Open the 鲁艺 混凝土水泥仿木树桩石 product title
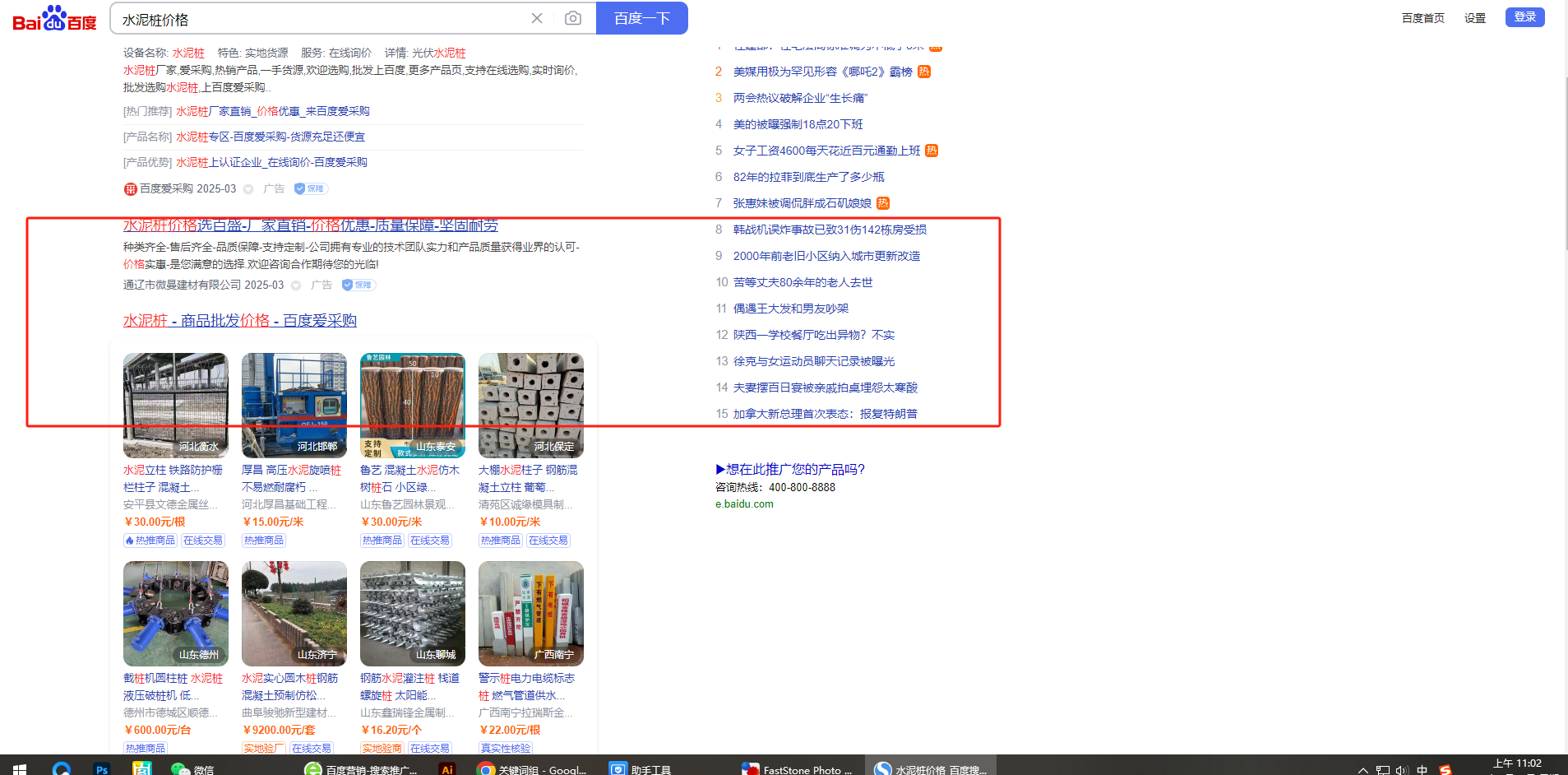 pyautogui.click(x=409, y=479)
